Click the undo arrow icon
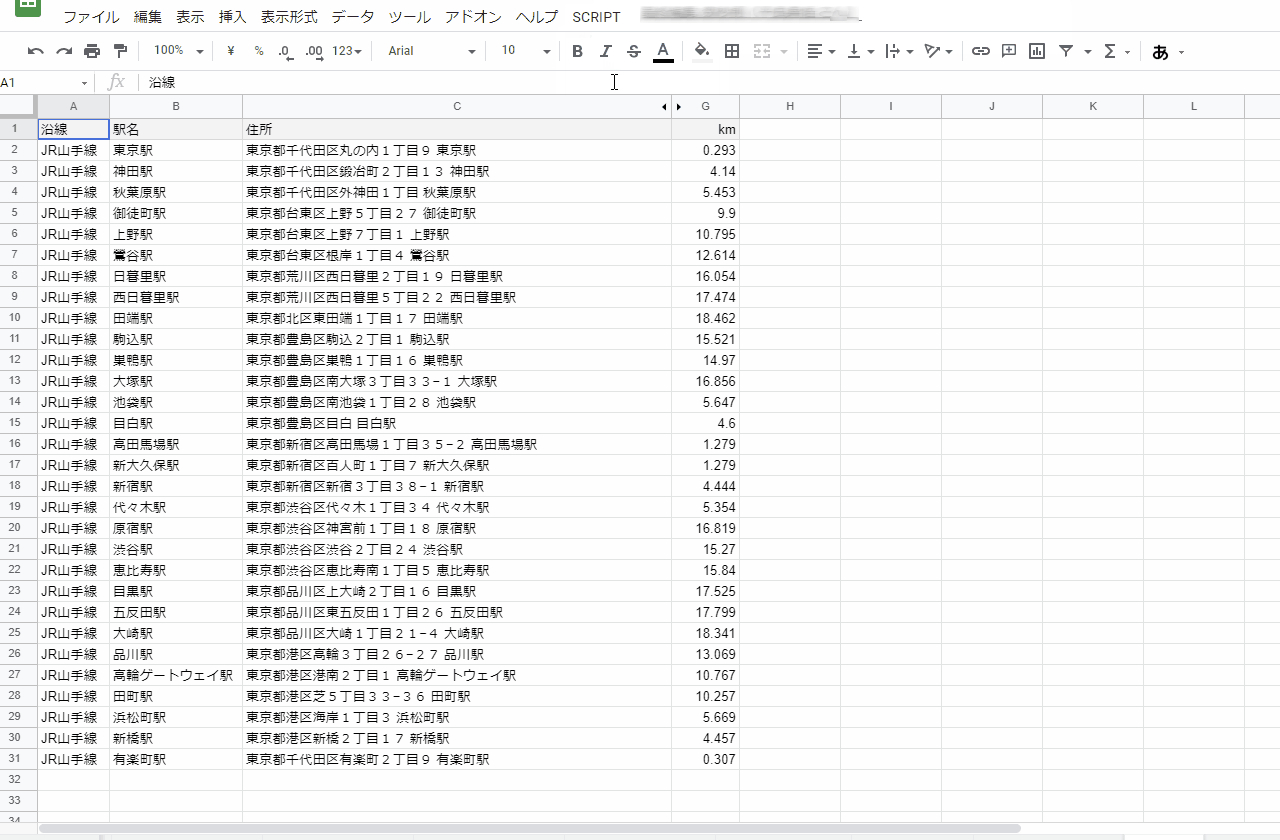 point(36,51)
